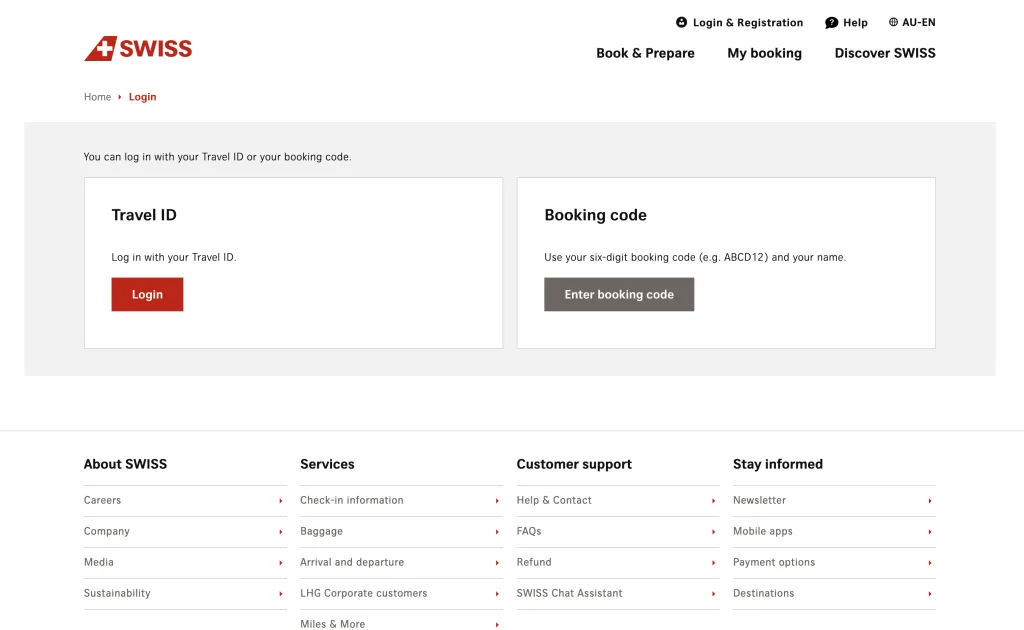The image size is (1024, 630).
Task: Click the arrow icon on Help & Contact row
Action: [x=713, y=501]
